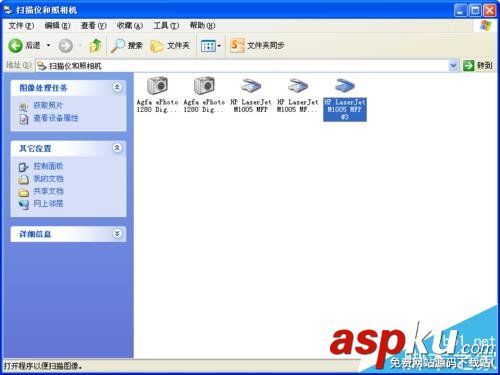Screen dimensions: 500x375
Task: Click the Folder Sync (文件夹同步) icon
Action: pos(237,46)
